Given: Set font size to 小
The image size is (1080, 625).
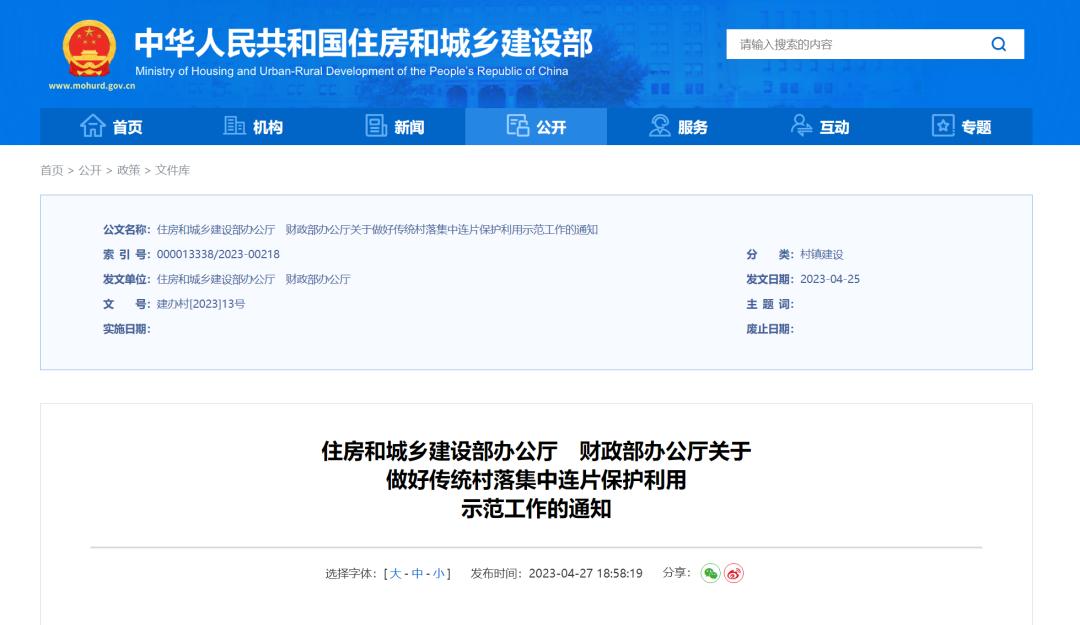Looking at the screenshot, I should click(439, 573).
